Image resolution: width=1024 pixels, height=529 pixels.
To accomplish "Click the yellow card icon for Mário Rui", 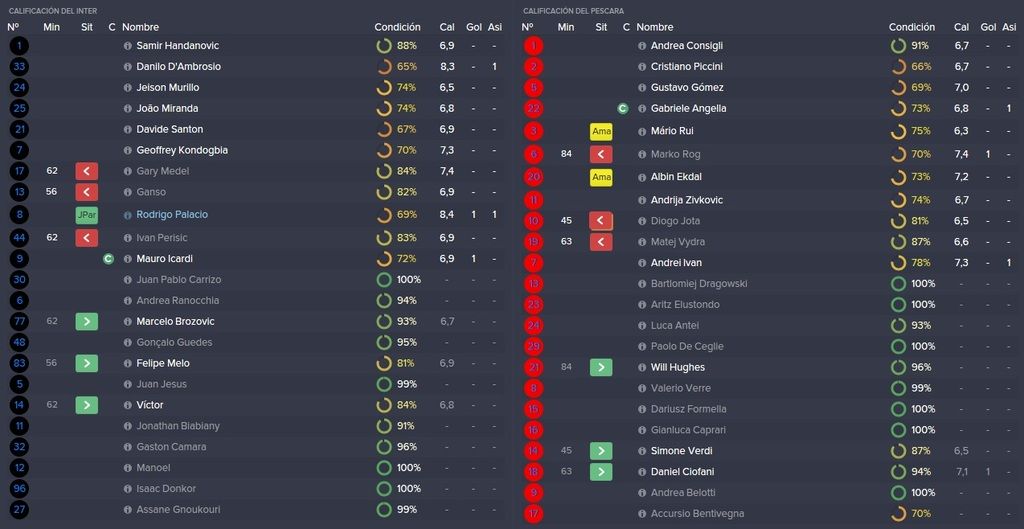I will (x=601, y=131).
